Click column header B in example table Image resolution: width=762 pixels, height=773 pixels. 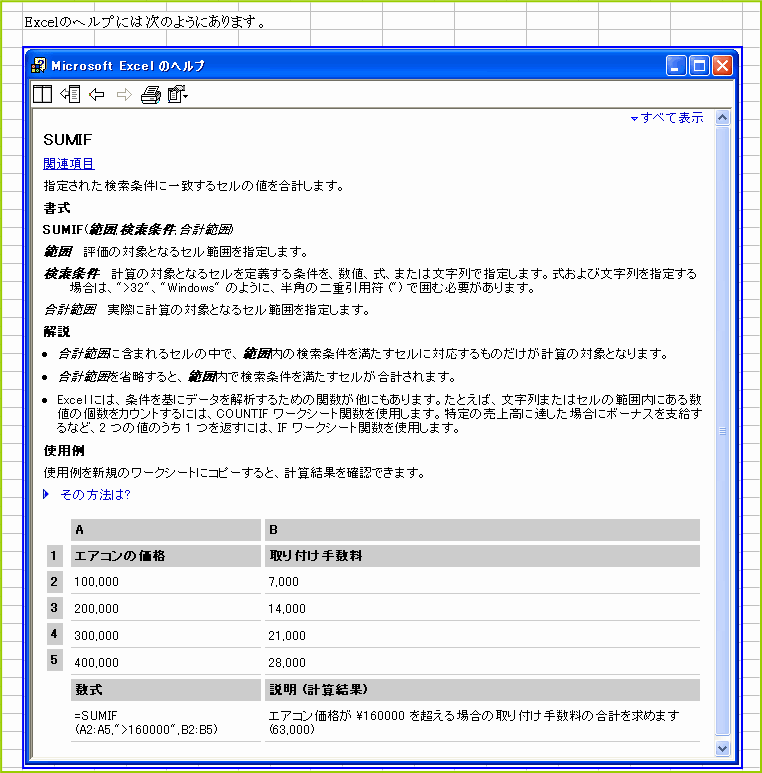[483, 530]
